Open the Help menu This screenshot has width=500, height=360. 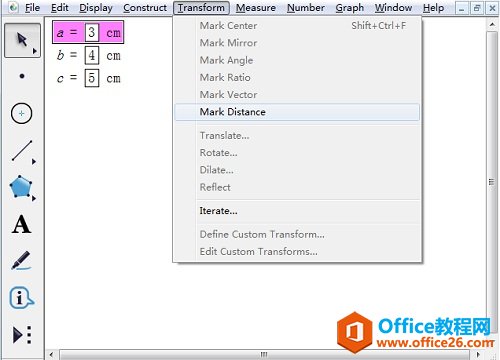point(433,8)
